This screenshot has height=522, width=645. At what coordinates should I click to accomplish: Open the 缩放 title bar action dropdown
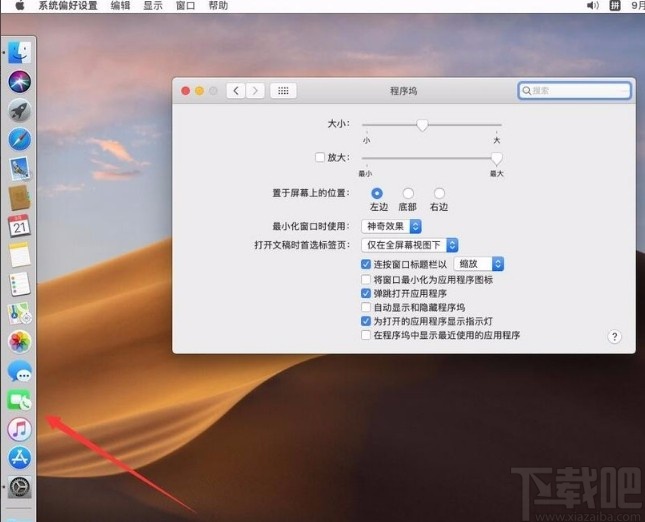[479, 264]
